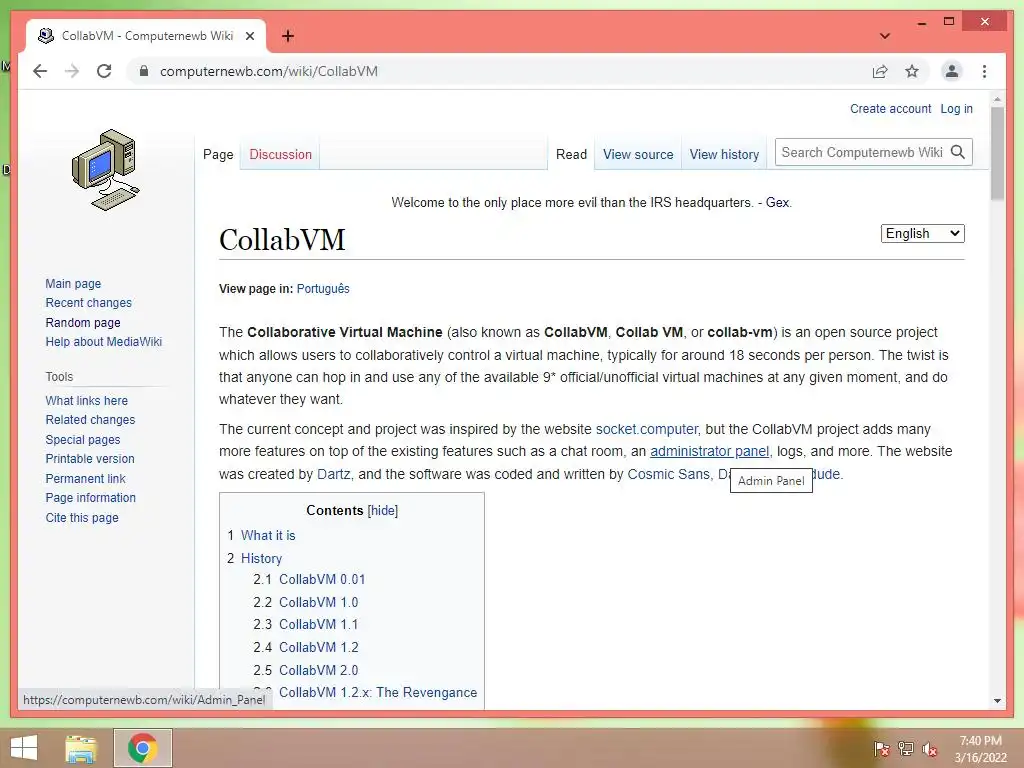The width and height of the screenshot is (1024, 768).
Task: Open Help about MediaWiki
Action: tap(103, 342)
